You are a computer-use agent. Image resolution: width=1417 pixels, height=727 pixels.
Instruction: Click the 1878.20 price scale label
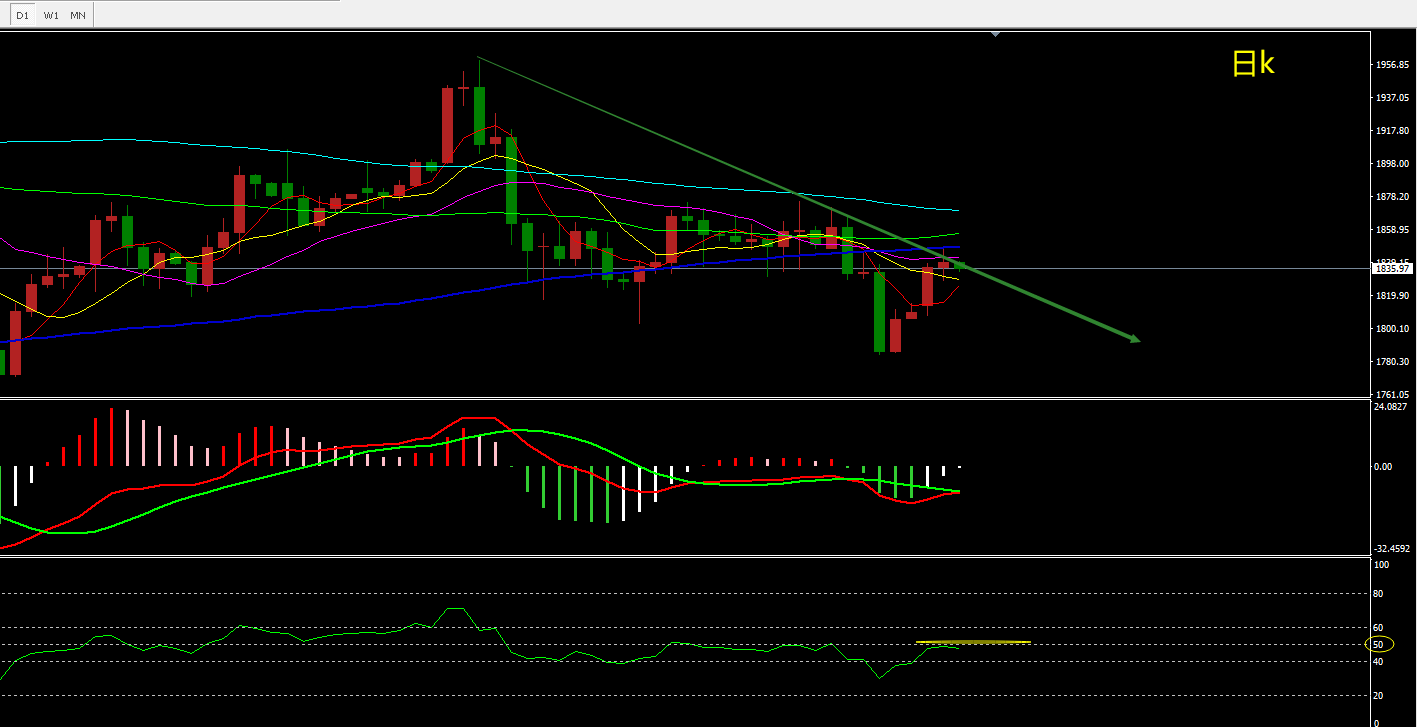1392,197
